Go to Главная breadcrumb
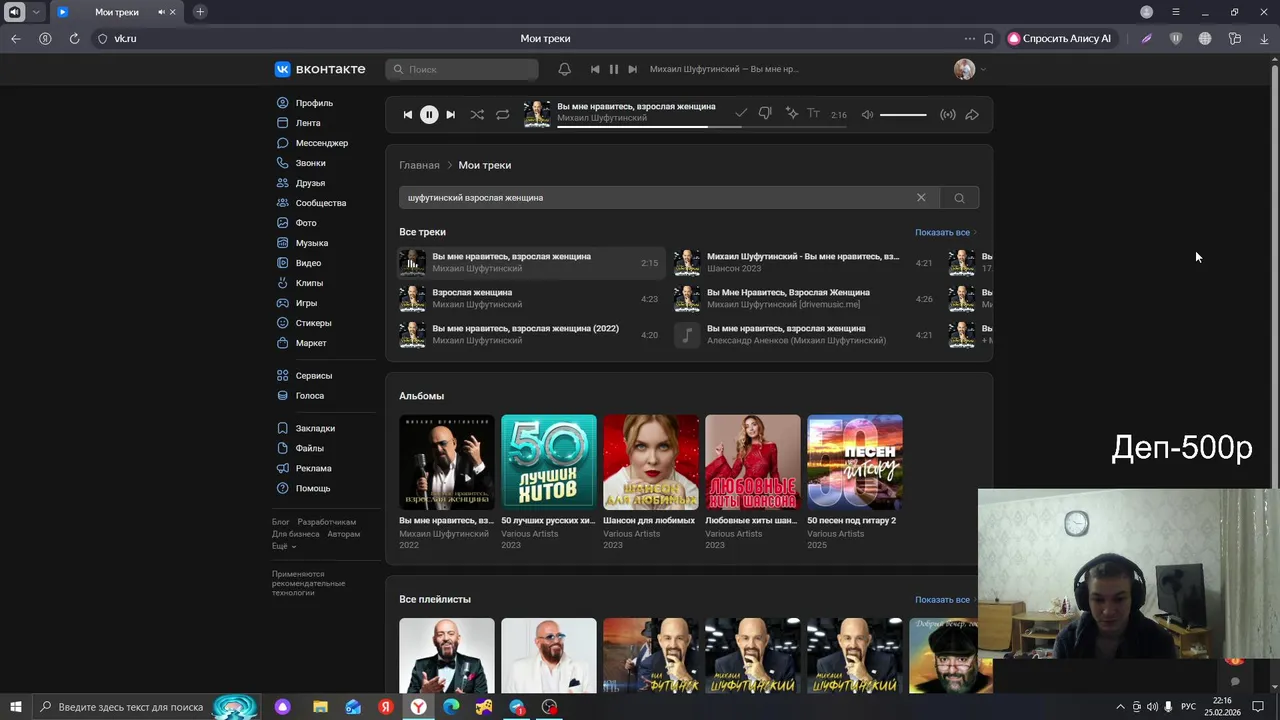Viewport: 1280px width, 720px height. [419, 165]
